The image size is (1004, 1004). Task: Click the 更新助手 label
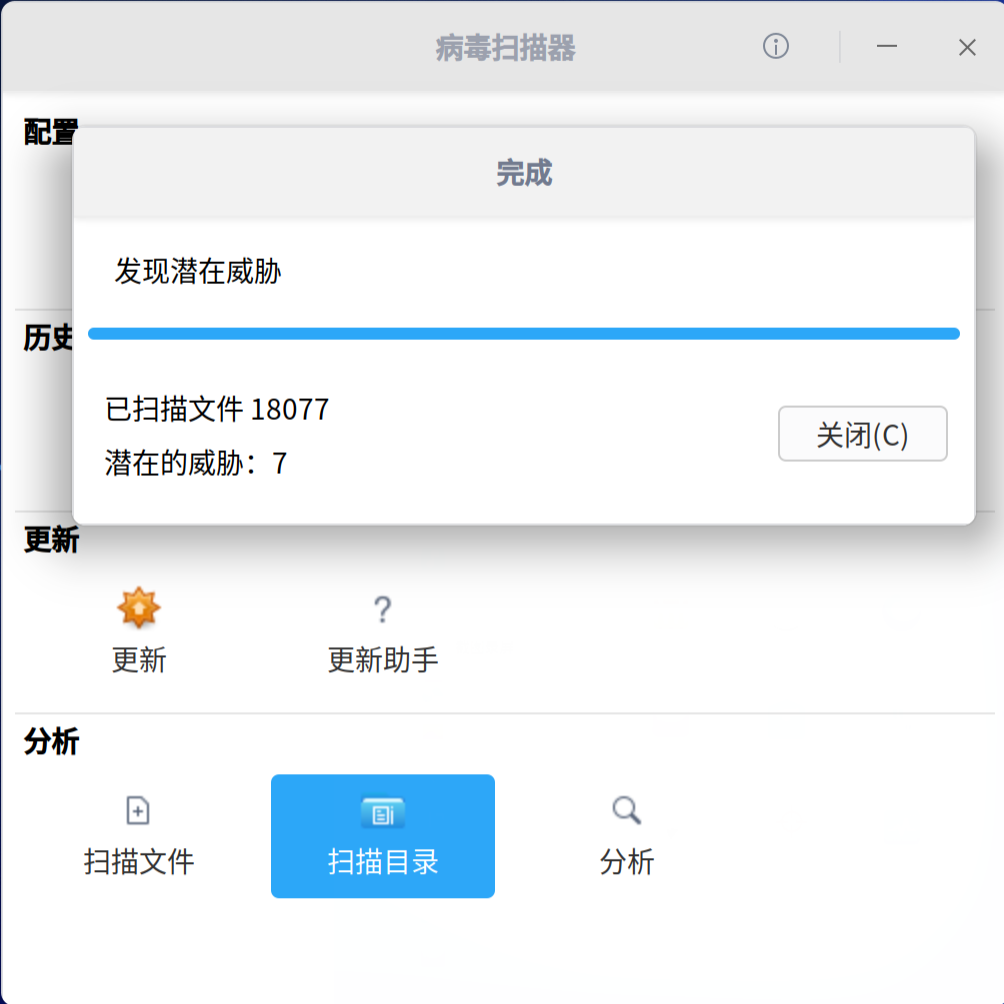pos(383,660)
